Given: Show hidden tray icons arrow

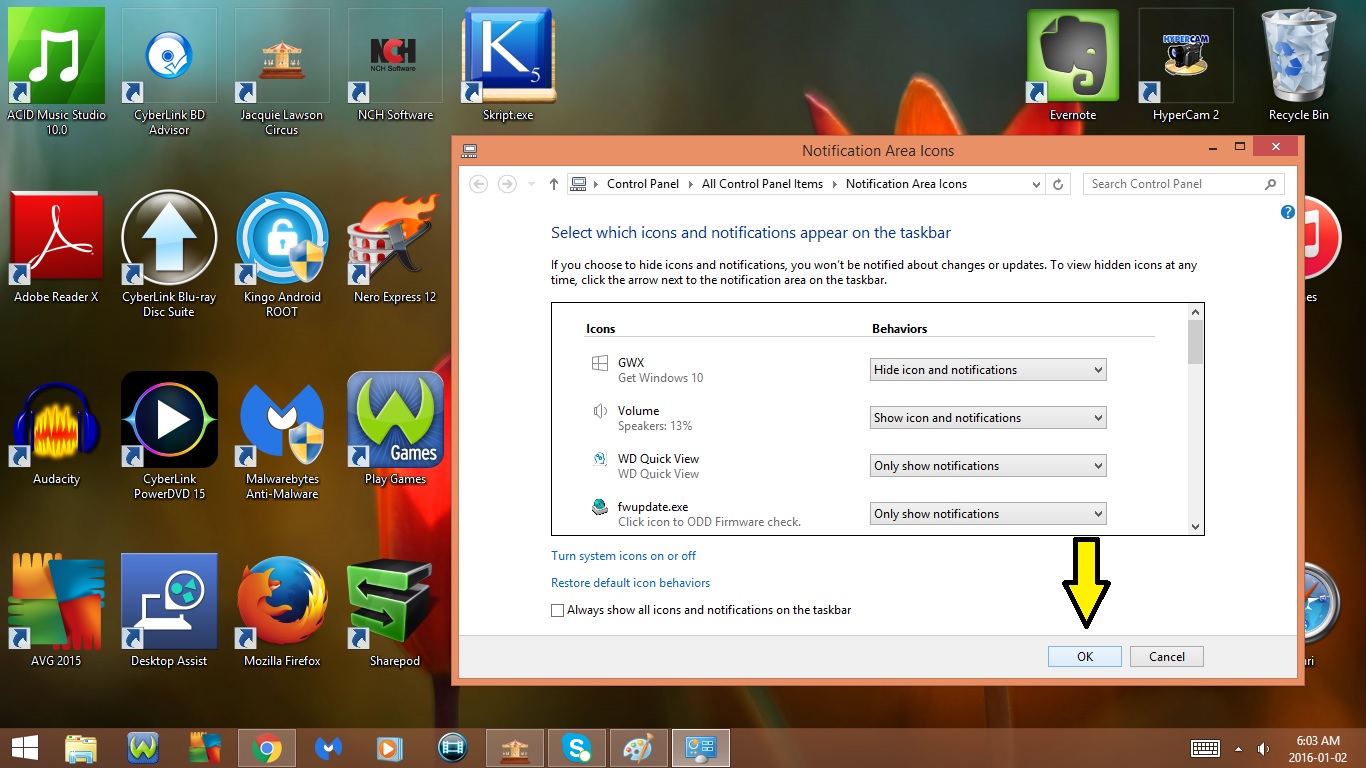Looking at the screenshot, I should pyautogui.click(x=1239, y=748).
